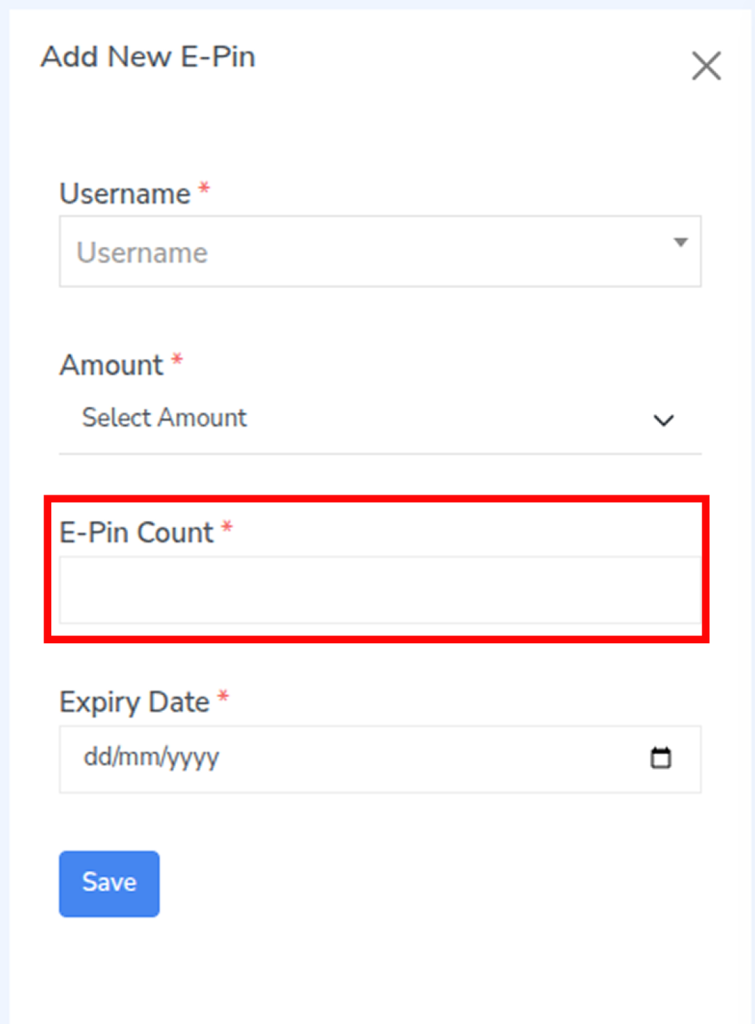Focus the E-Pin Count input field
The width and height of the screenshot is (755, 1024).
pyautogui.click(x=380, y=591)
